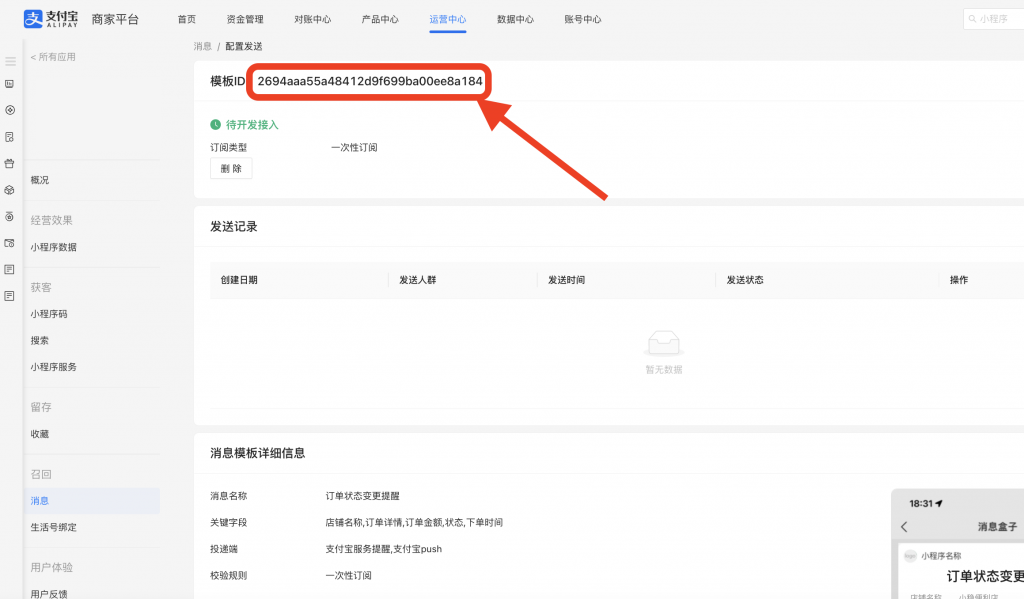Open the wallet icon in left rail
Screen dimensions: 1024x599
tap(10, 242)
